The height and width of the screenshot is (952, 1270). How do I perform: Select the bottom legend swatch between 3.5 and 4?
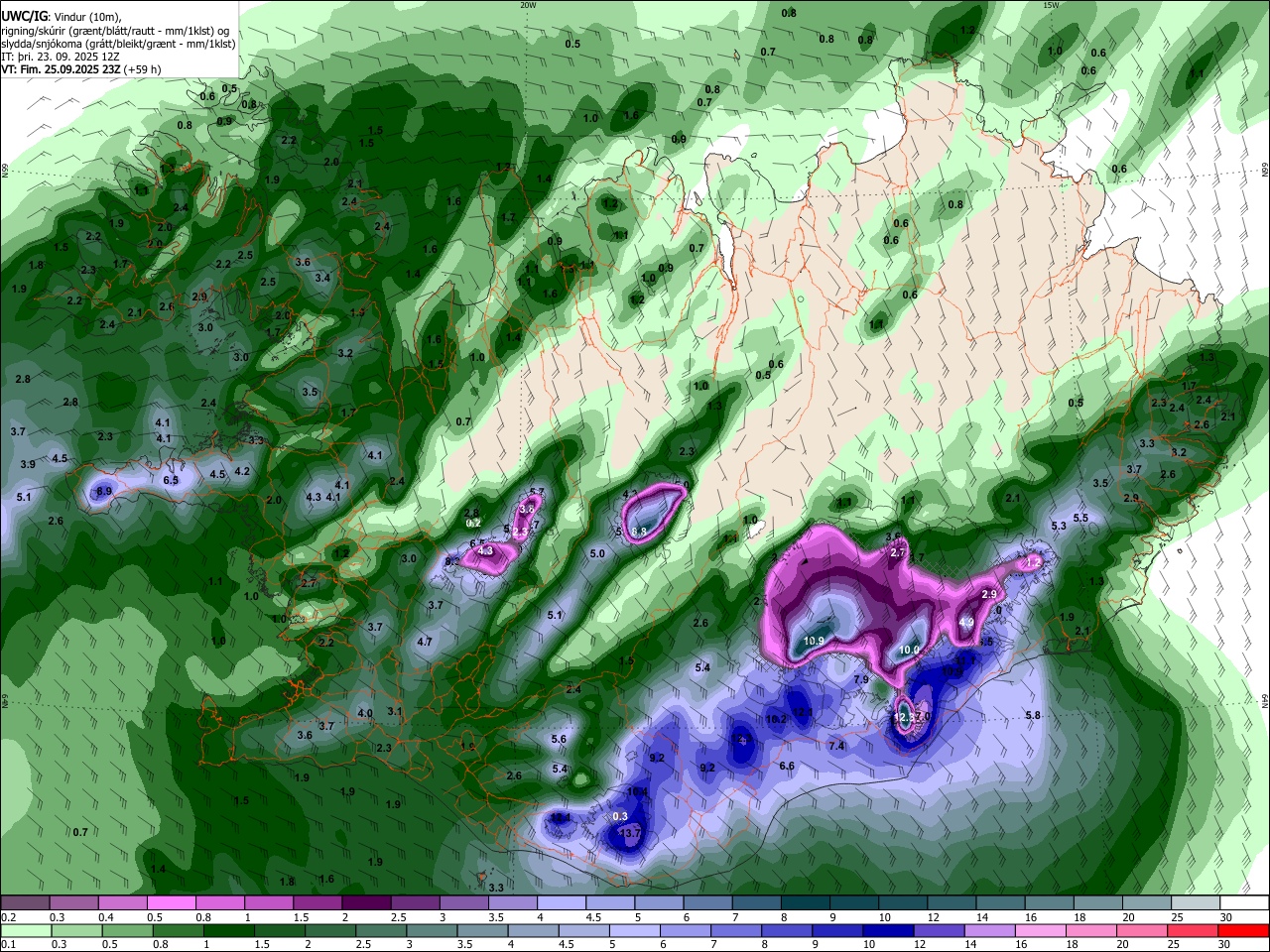[x=481, y=931]
